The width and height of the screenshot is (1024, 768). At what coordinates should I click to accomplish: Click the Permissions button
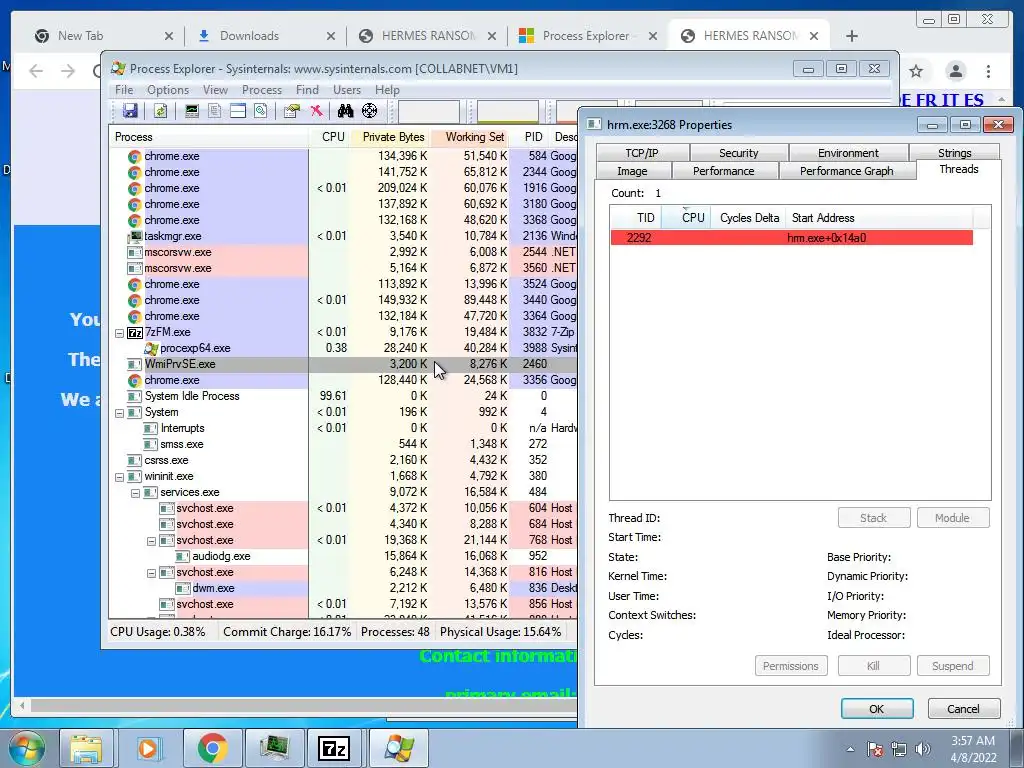click(791, 665)
